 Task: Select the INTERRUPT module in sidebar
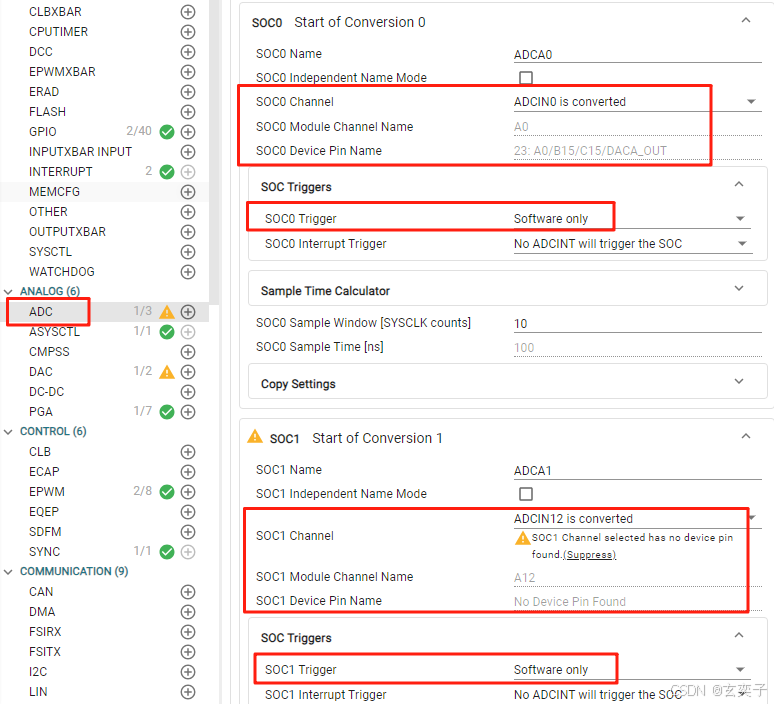[x=61, y=172]
